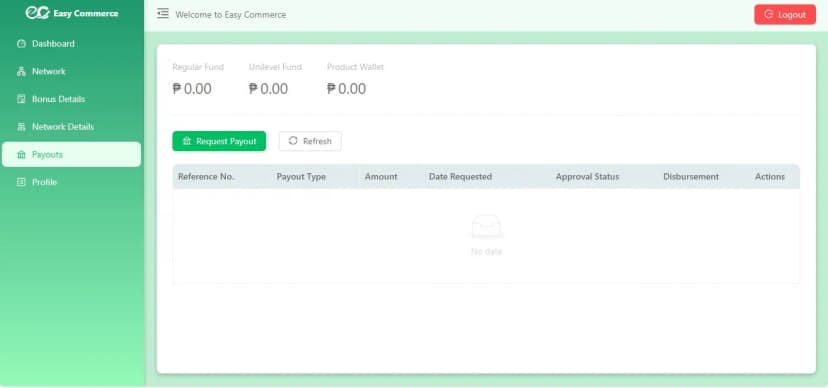Viewport: 828px width, 388px height.
Task: Click the Request Payout button
Action: tap(219, 141)
